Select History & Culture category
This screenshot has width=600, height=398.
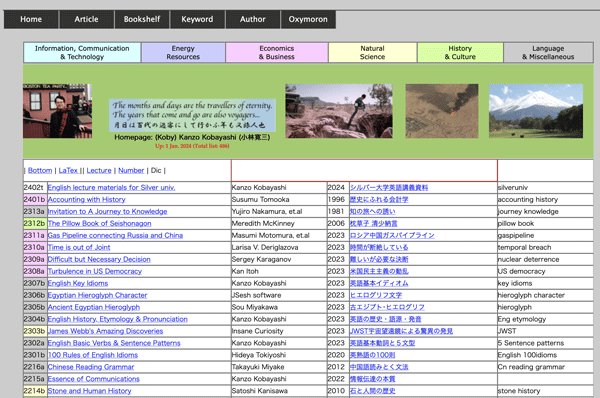click(460, 52)
